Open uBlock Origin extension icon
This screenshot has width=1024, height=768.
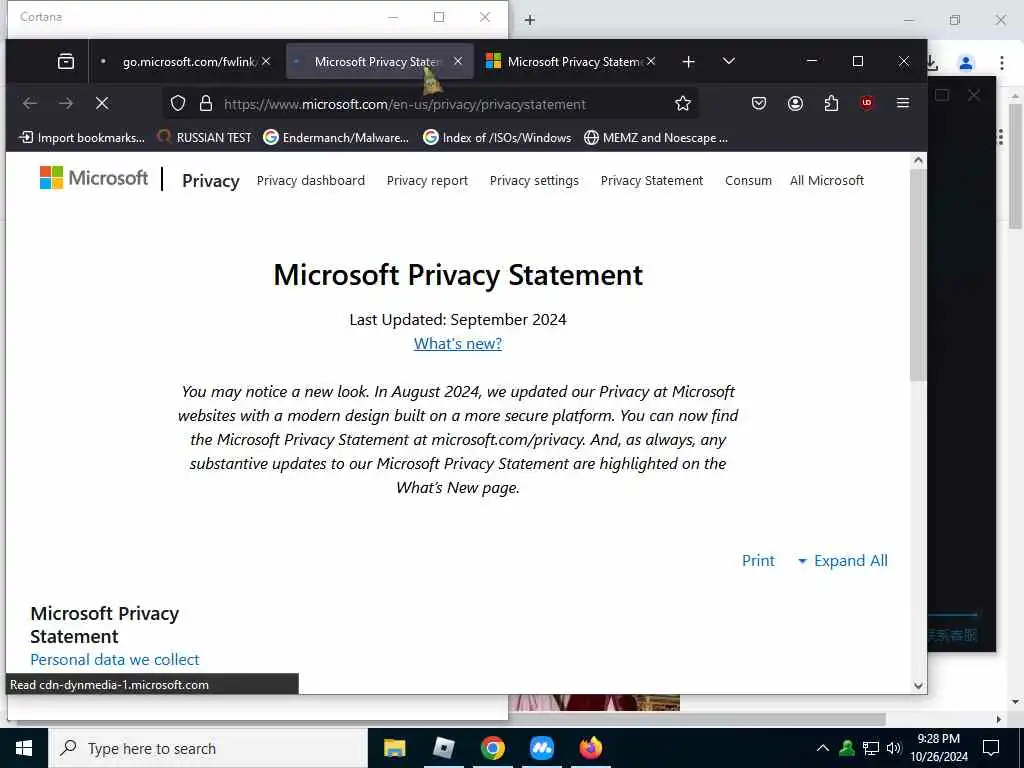(x=867, y=103)
